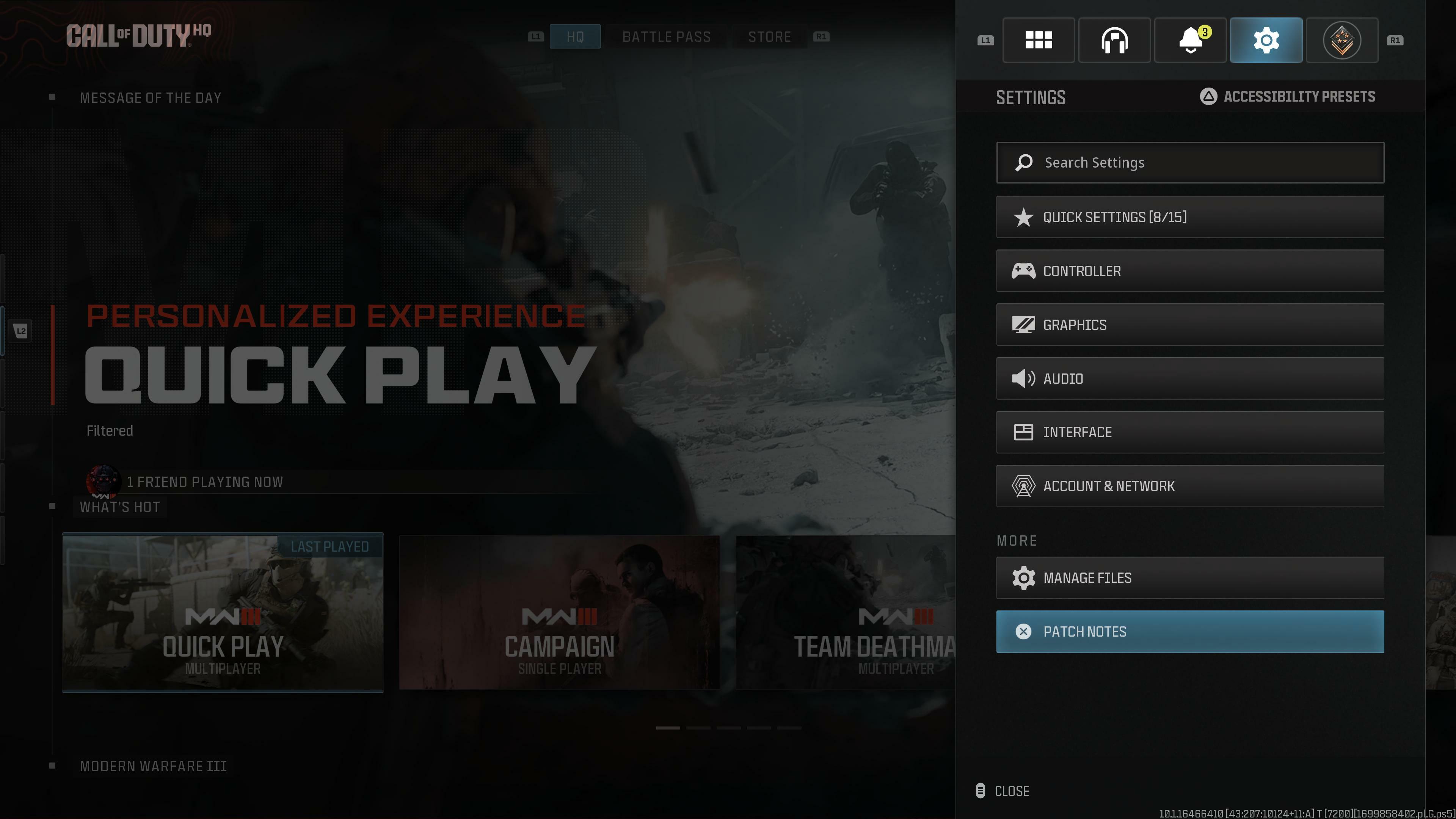
Task: Open the notifications bell with 3 badge
Action: pyautogui.click(x=1190, y=40)
